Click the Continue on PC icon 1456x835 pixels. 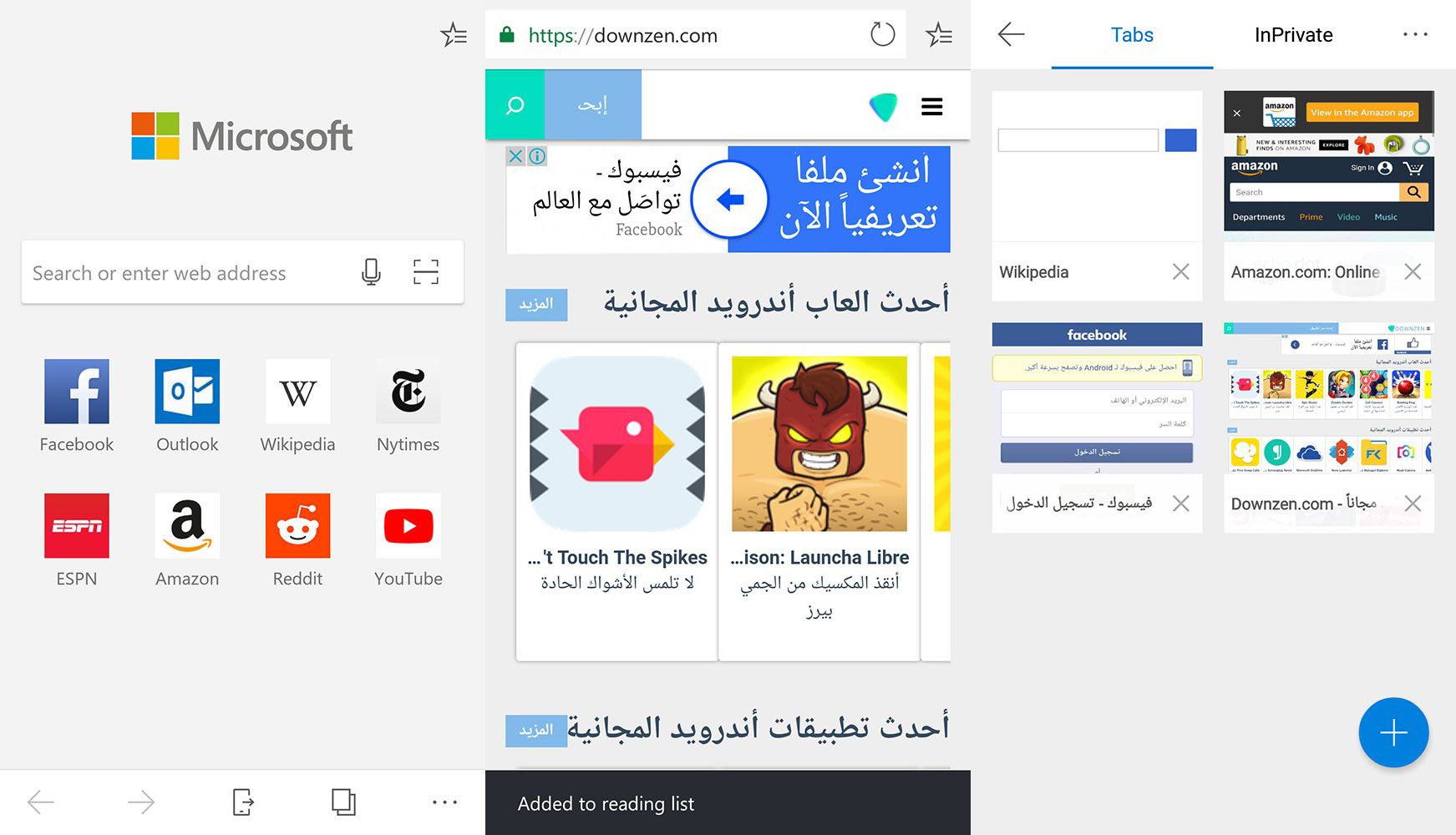point(242,802)
